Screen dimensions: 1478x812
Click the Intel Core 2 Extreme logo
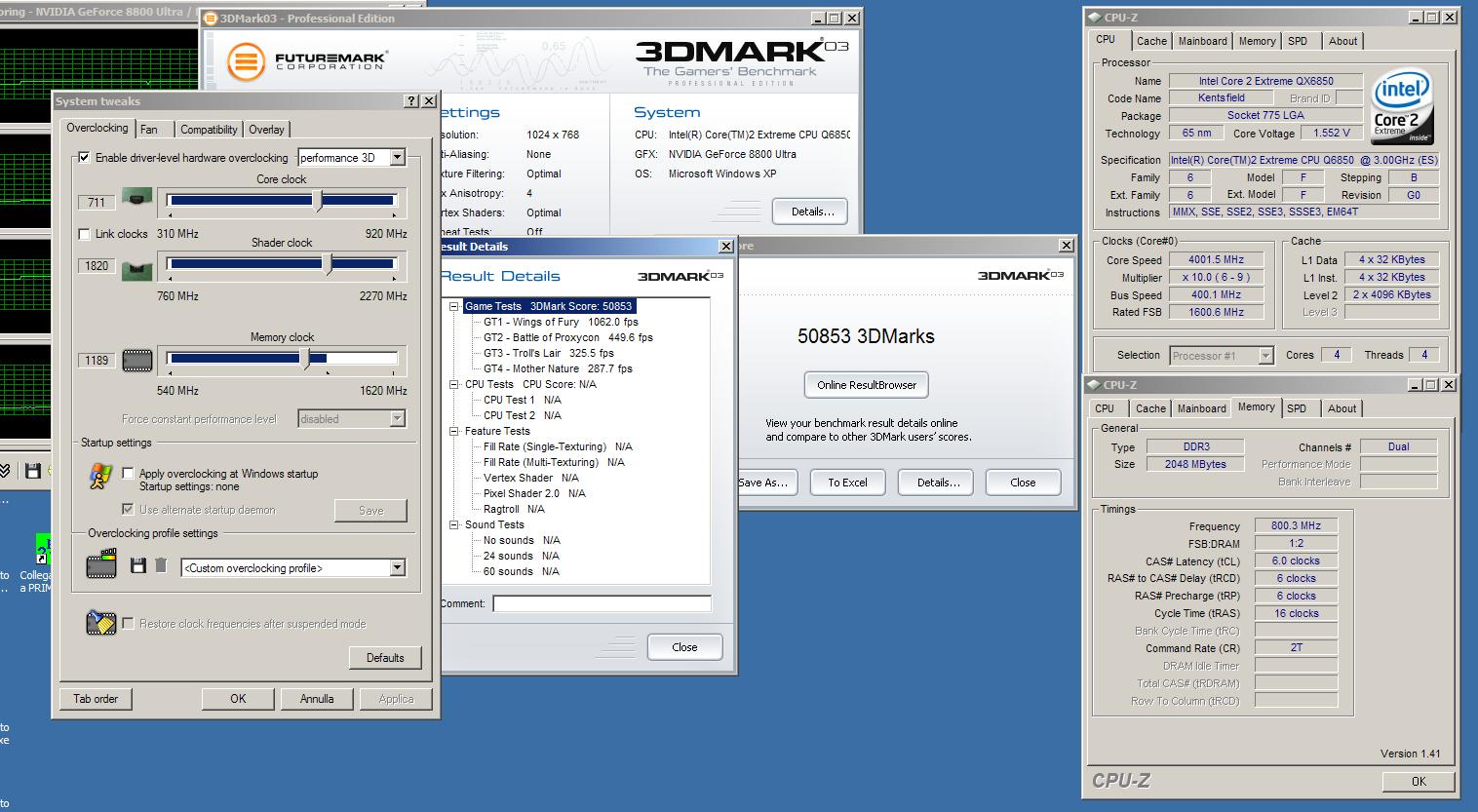point(1402,106)
